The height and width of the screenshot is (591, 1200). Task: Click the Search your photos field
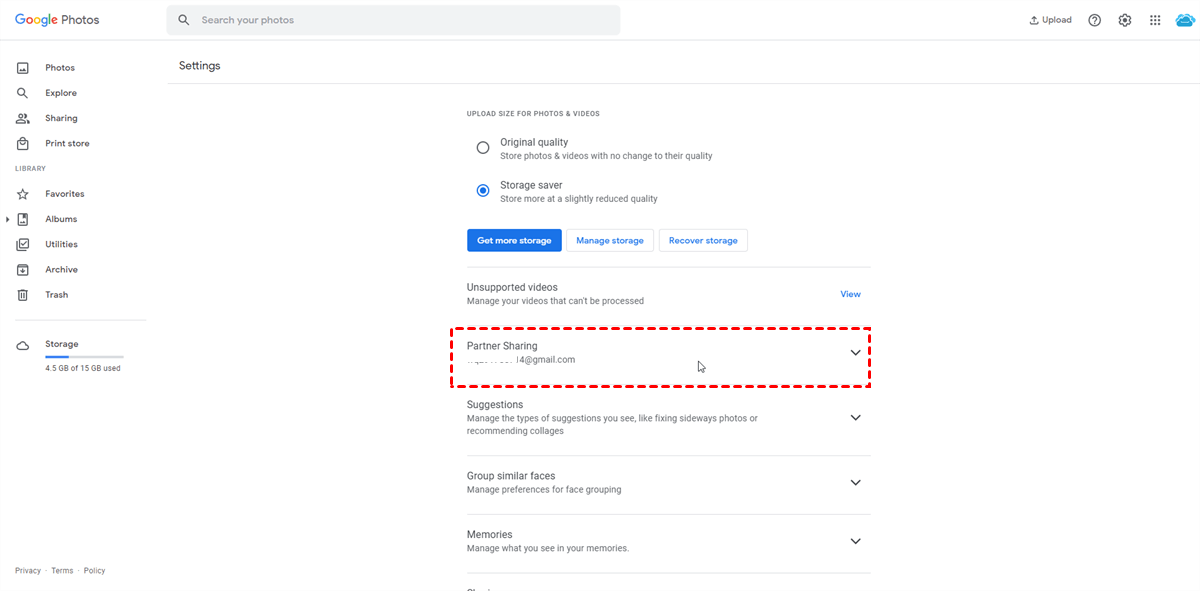(393, 20)
